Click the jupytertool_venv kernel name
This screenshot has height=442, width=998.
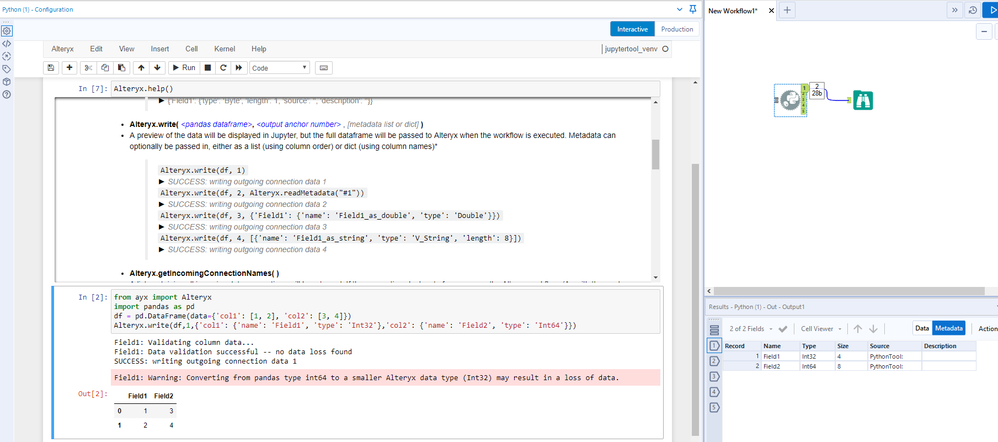tap(631, 49)
